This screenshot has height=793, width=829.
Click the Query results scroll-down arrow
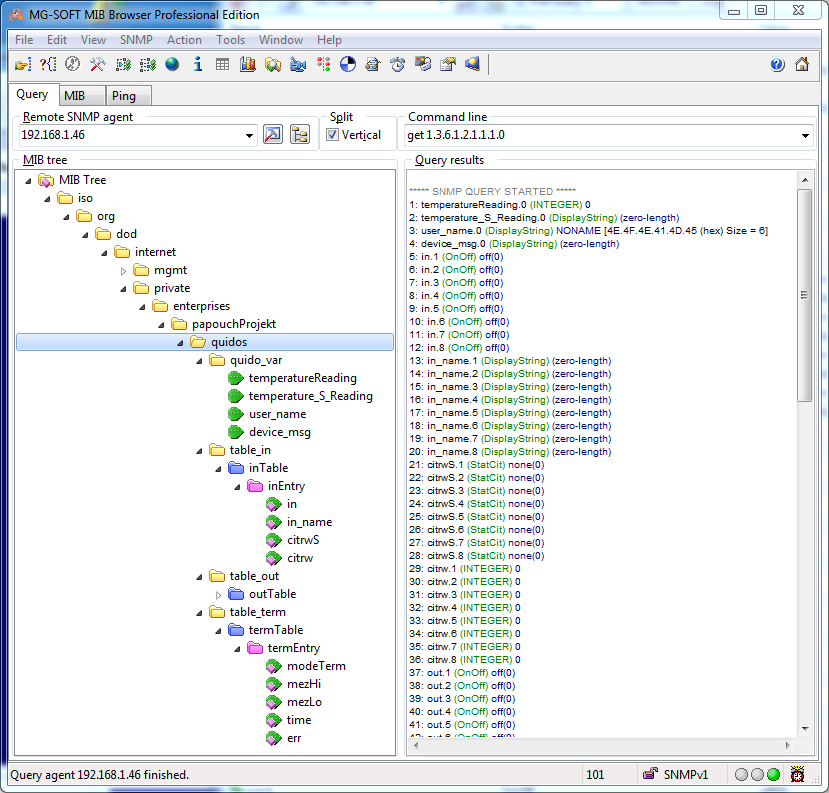tap(805, 729)
